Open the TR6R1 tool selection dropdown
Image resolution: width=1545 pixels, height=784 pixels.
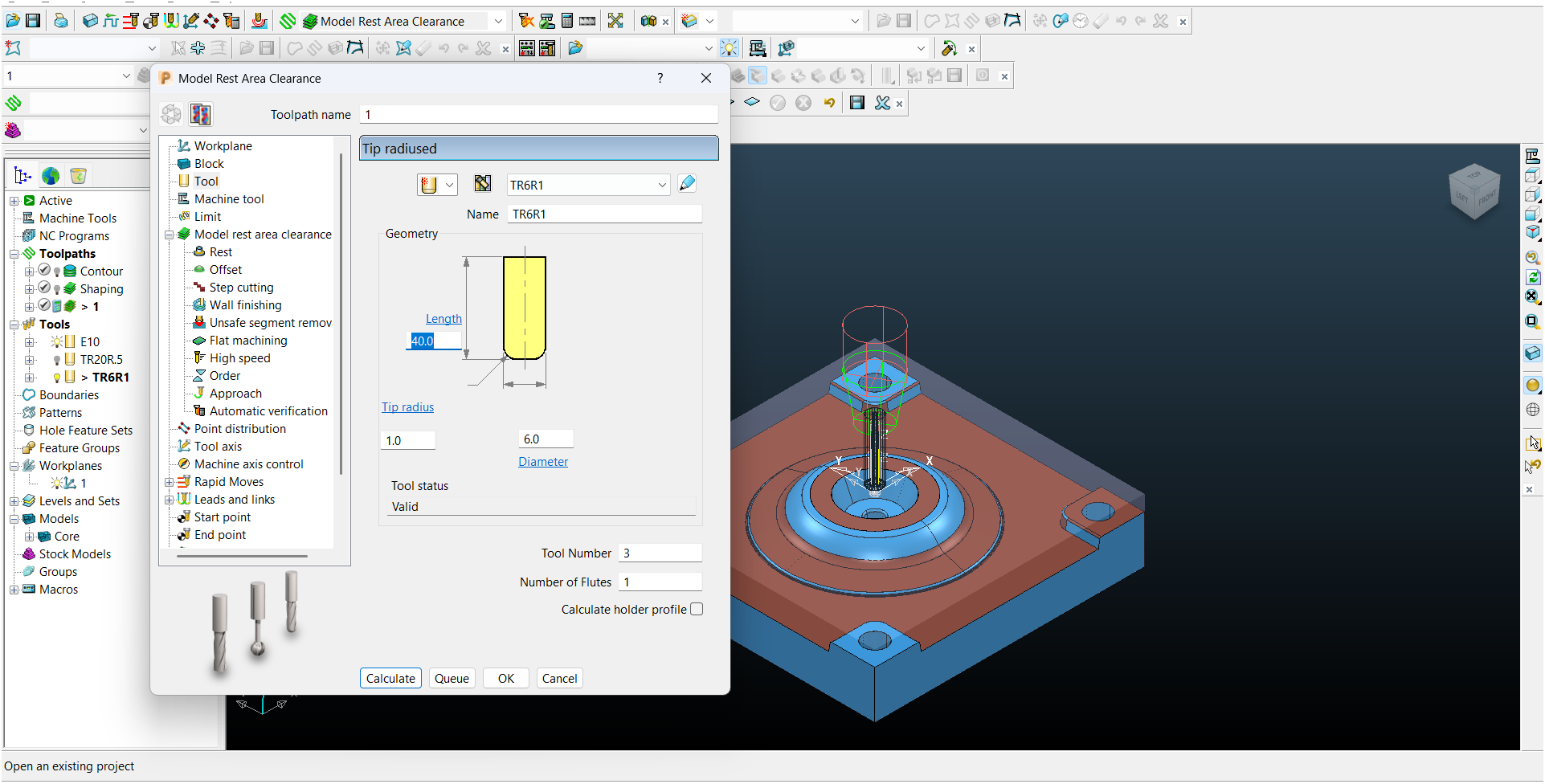[x=662, y=185]
